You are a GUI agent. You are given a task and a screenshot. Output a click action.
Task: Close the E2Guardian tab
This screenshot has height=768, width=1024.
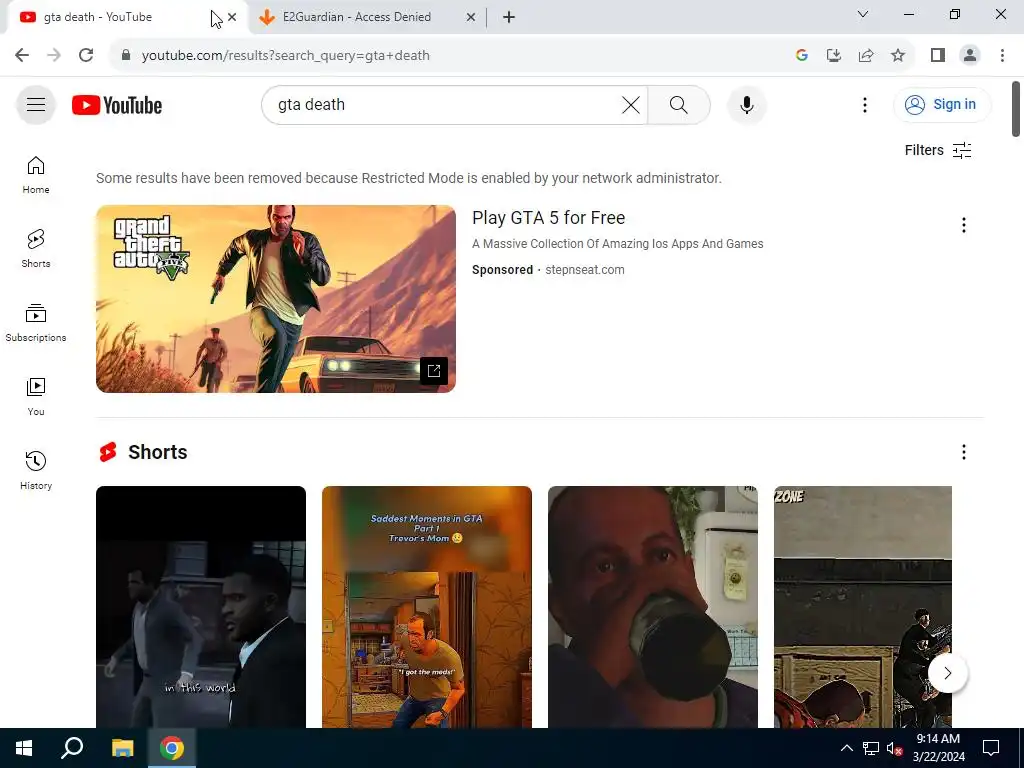click(471, 17)
